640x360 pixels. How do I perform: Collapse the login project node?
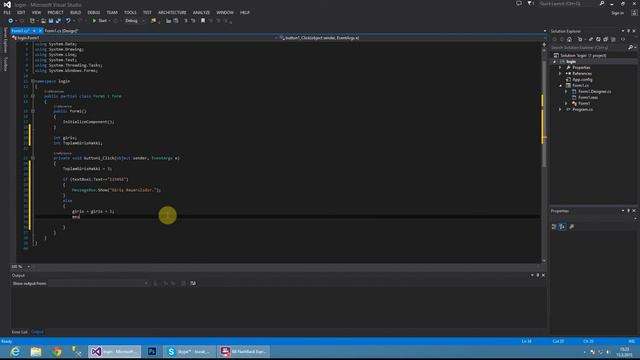point(554,62)
